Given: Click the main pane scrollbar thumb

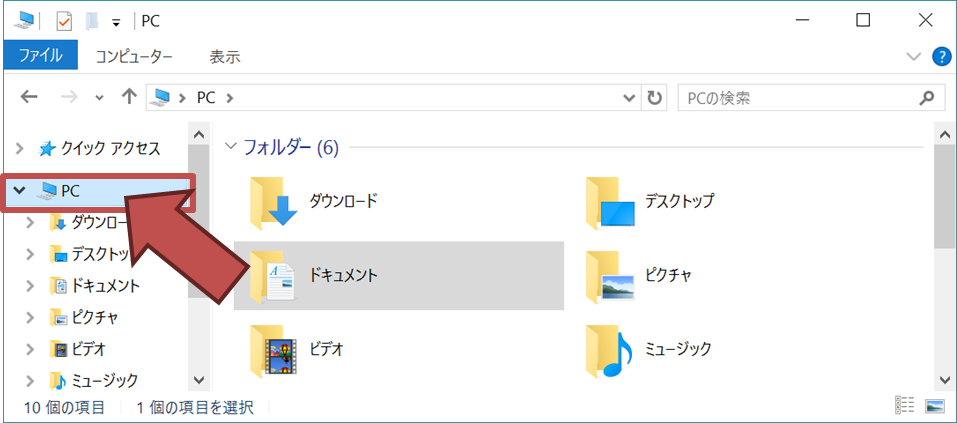Looking at the screenshot, I should [x=944, y=197].
